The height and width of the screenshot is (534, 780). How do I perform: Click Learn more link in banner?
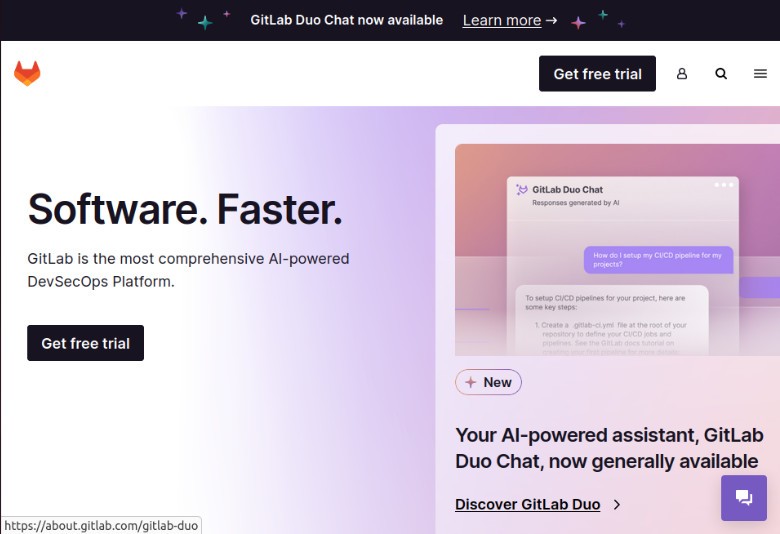coord(501,20)
